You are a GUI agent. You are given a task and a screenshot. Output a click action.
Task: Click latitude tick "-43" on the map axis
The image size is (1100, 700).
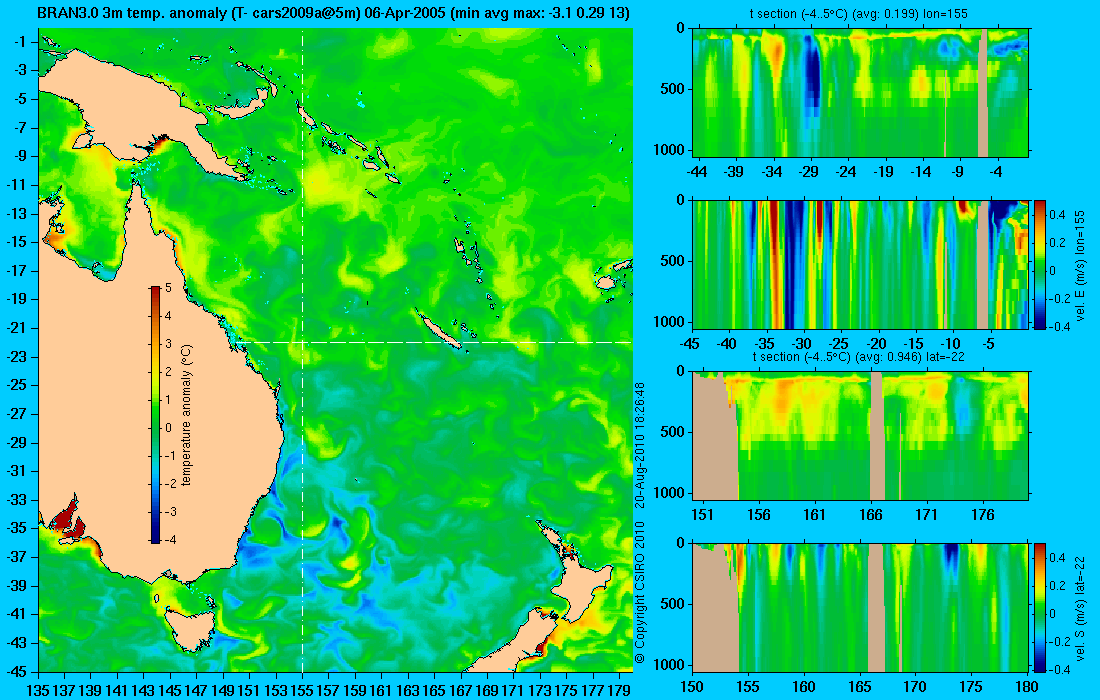(x=17, y=643)
